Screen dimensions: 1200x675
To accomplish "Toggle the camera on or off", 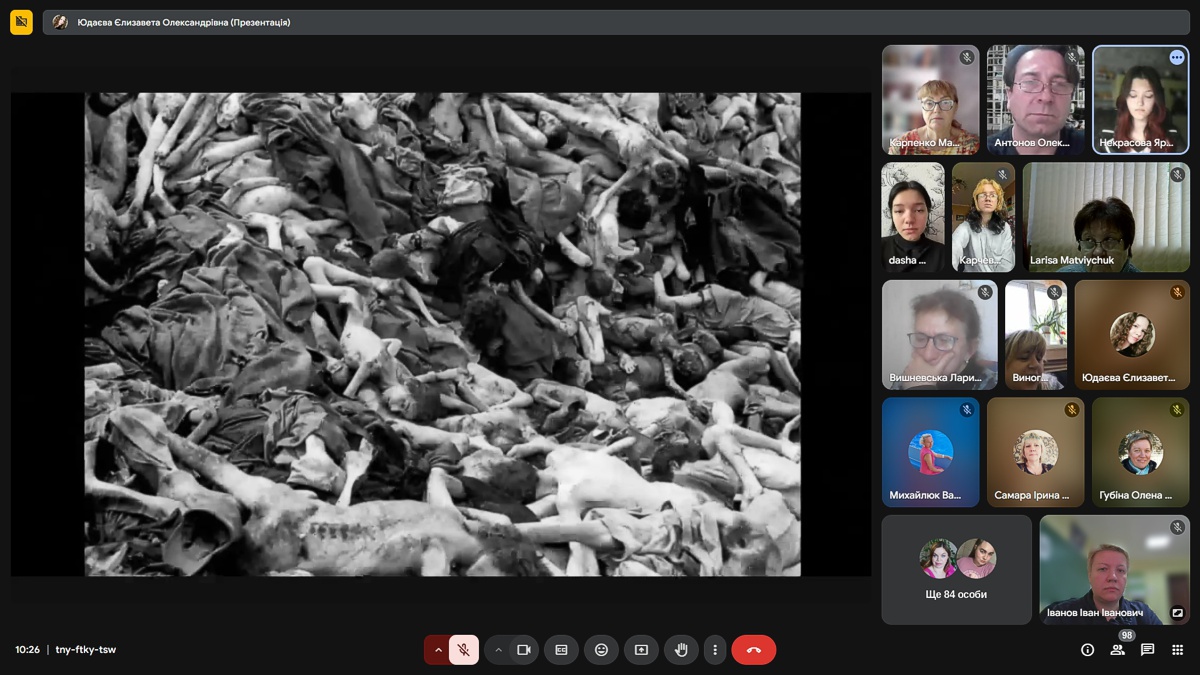I will [x=523, y=650].
